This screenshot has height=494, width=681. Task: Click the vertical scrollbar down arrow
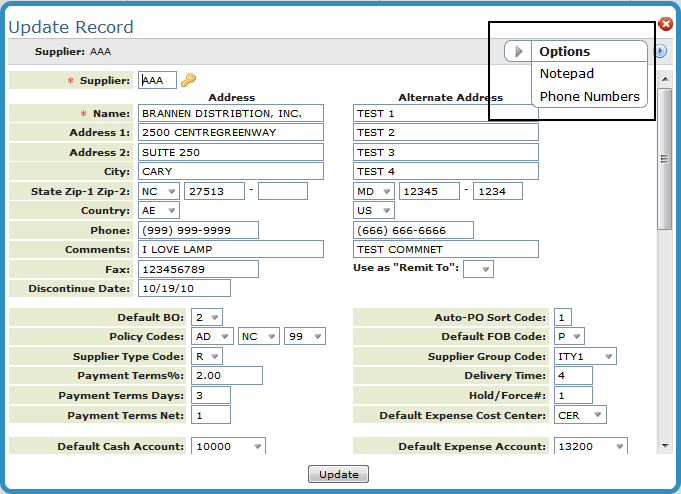click(664, 445)
